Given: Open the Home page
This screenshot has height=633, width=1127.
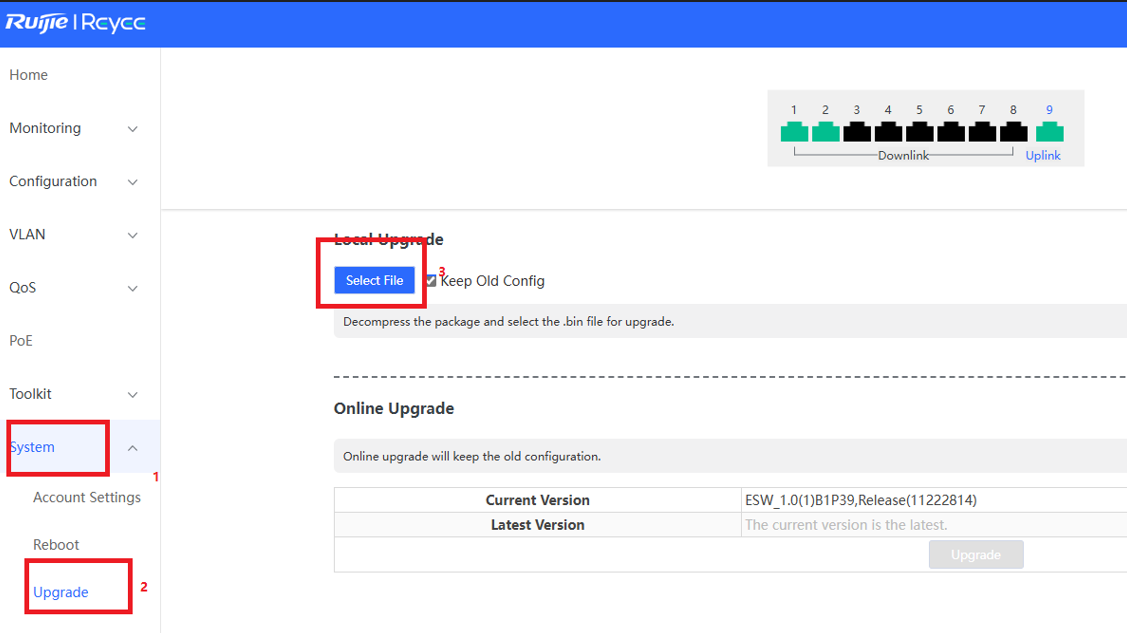Looking at the screenshot, I should (29, 75).
